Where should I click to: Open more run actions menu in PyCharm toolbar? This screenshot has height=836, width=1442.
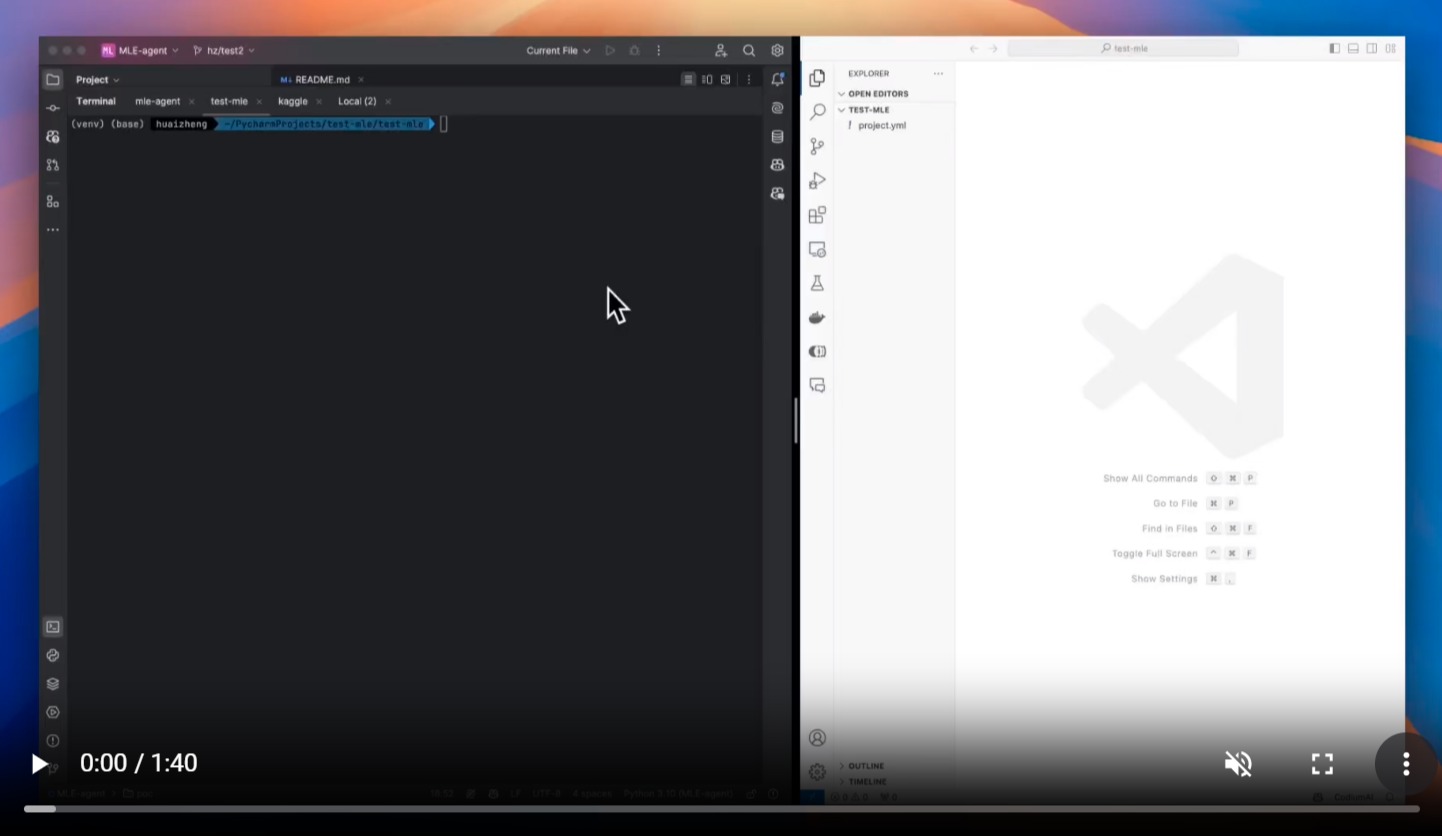658,51
